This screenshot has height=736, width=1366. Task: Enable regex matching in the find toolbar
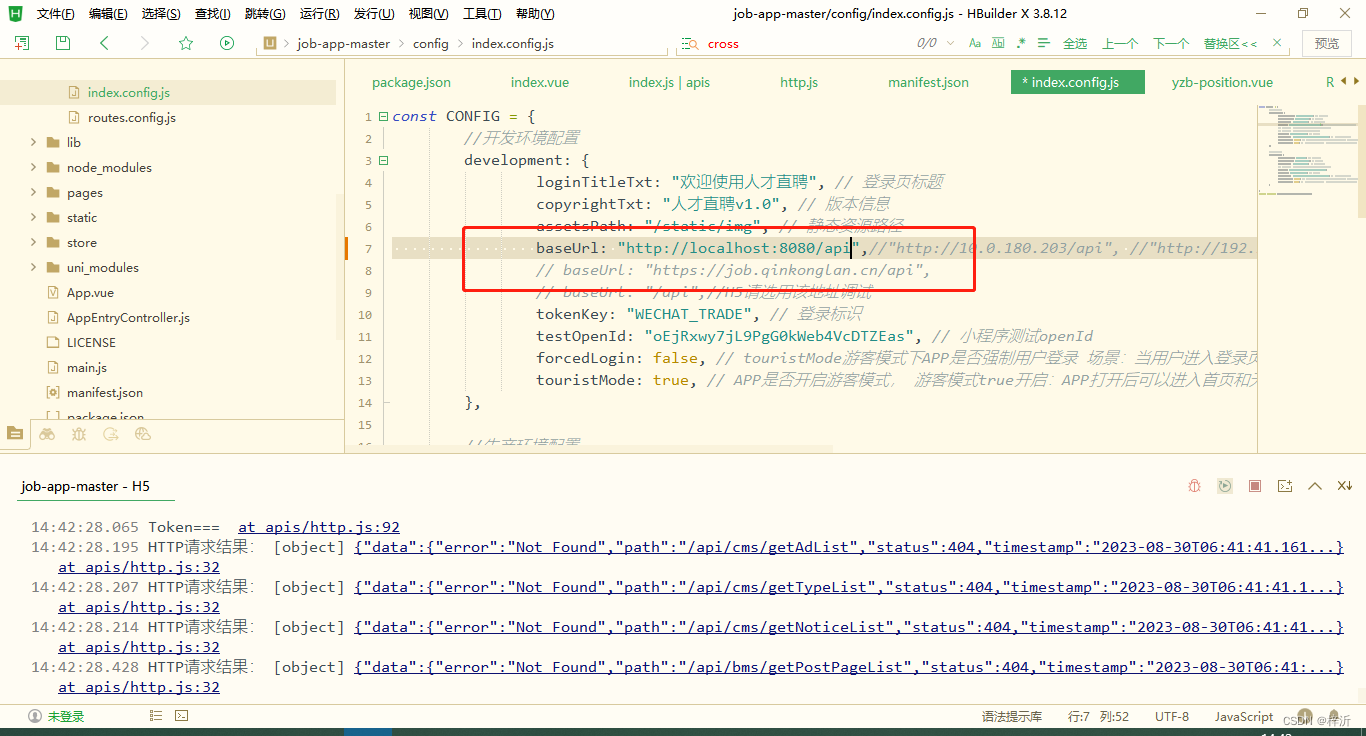click(1022, 43)
